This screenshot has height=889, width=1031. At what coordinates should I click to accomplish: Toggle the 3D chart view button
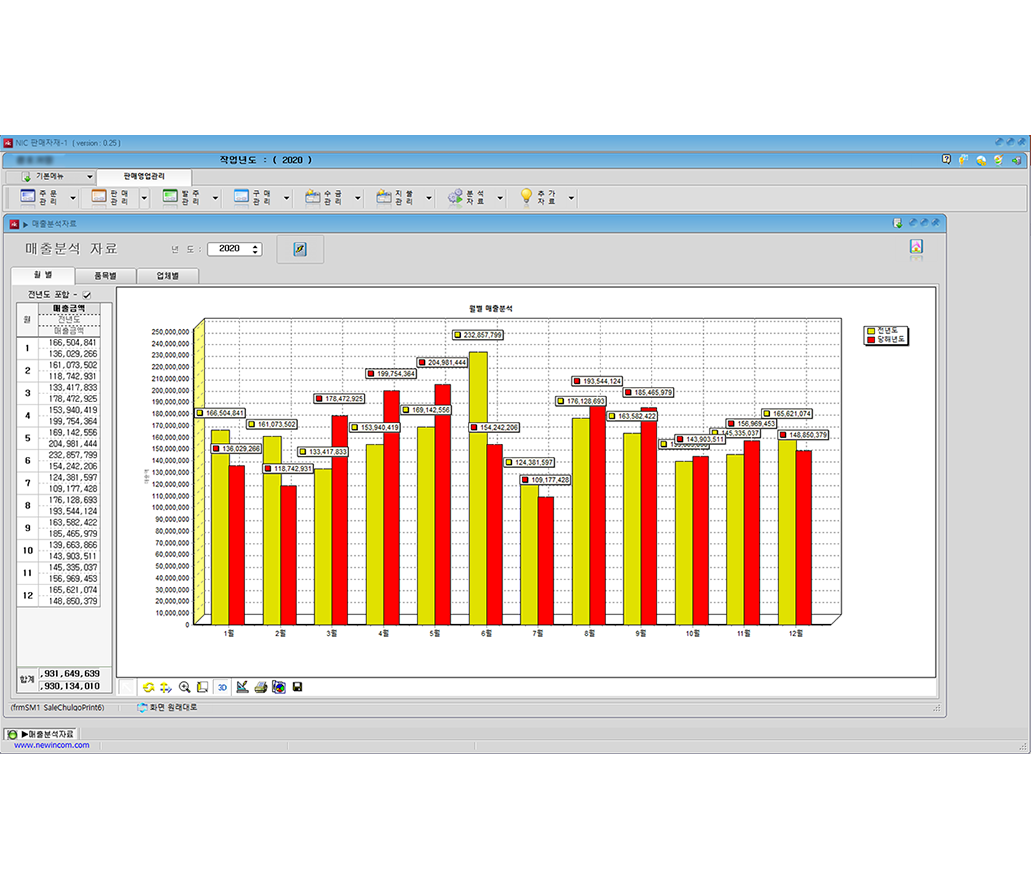(222, 687)
